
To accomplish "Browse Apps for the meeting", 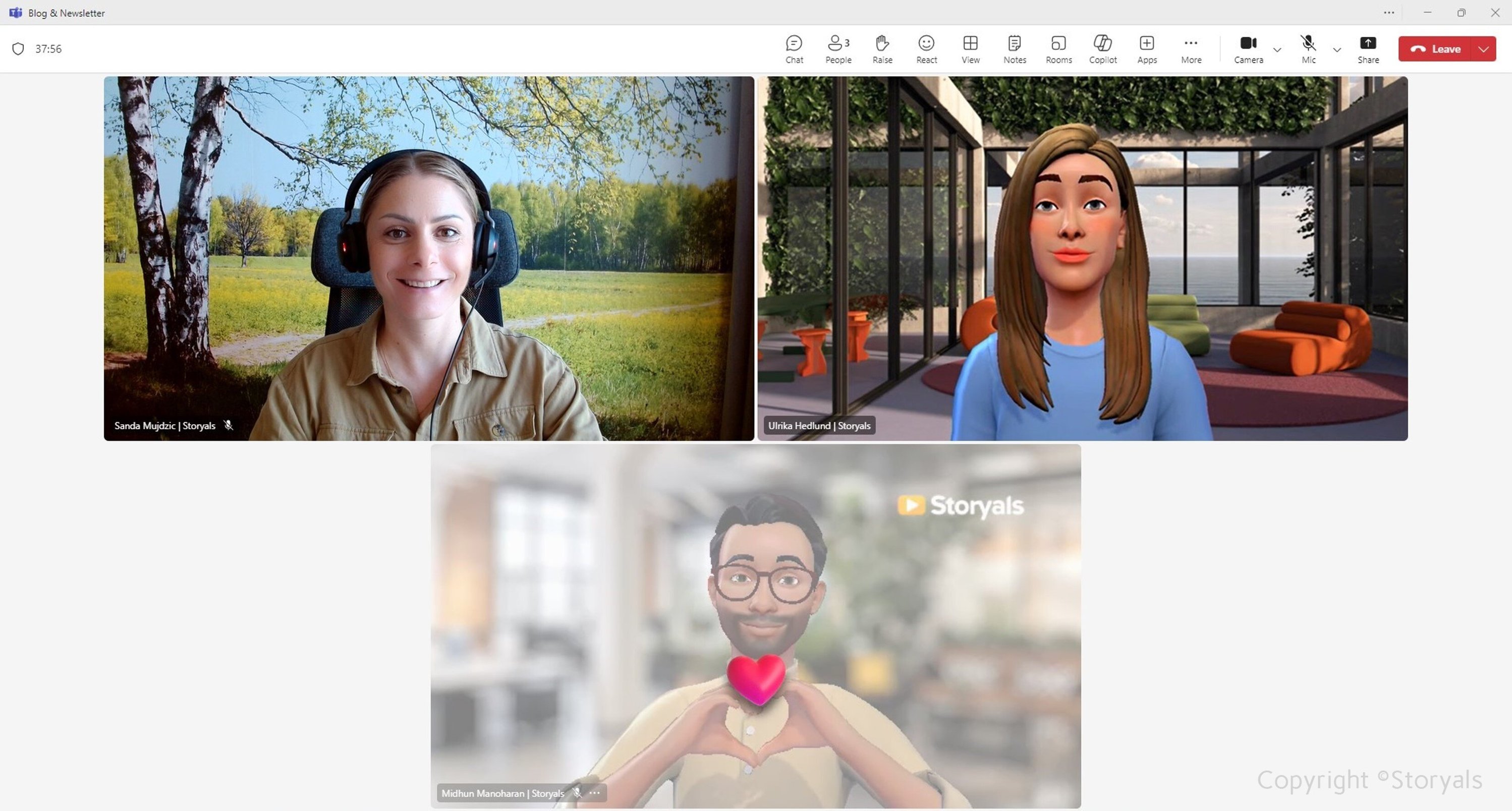I will [x=1146, y=48].
